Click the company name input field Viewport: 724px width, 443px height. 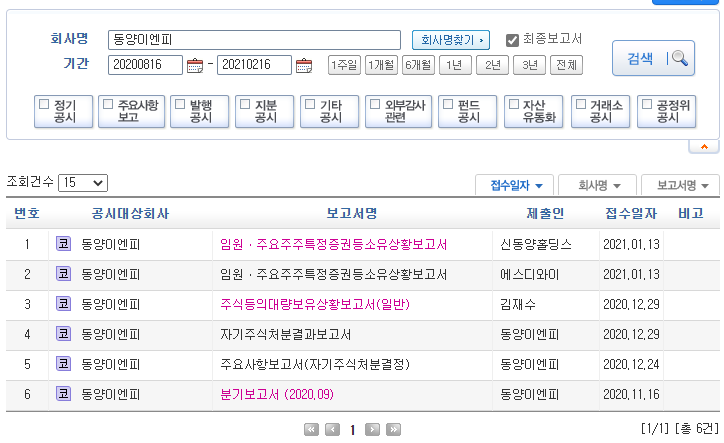point(254,40)
